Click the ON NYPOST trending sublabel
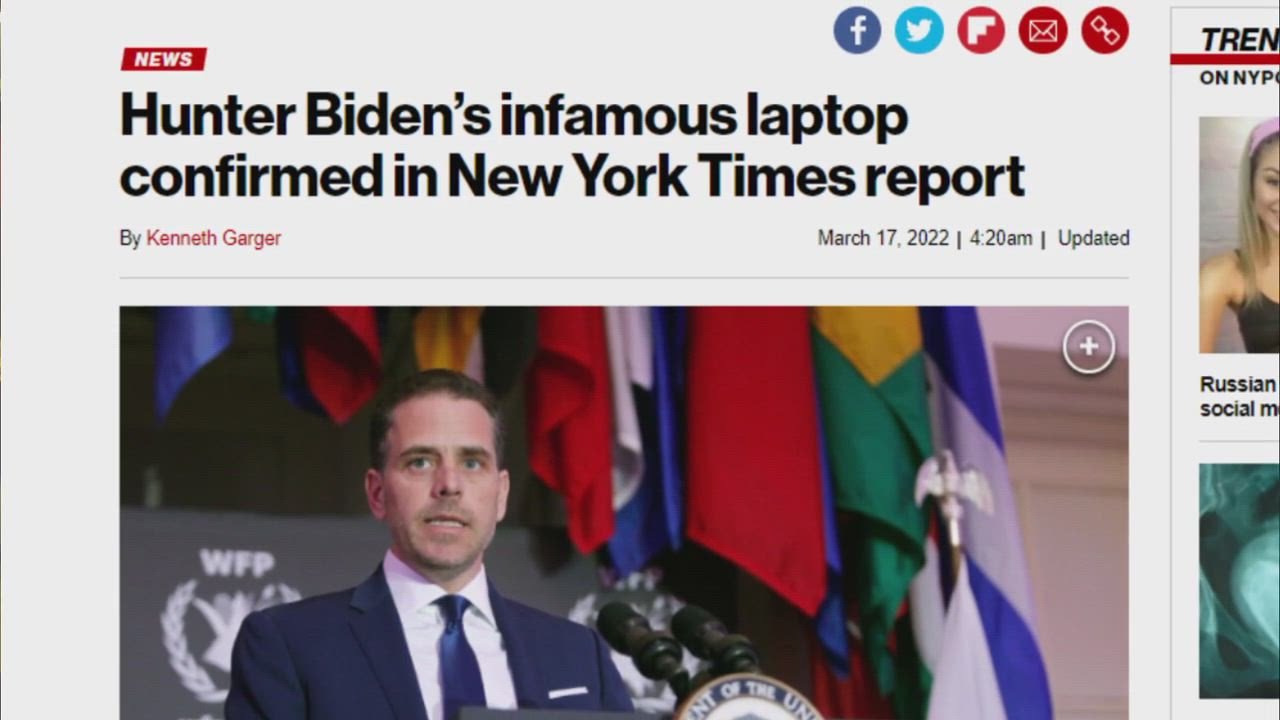This screenshot has width=1280, height=720. [1240, 78]
